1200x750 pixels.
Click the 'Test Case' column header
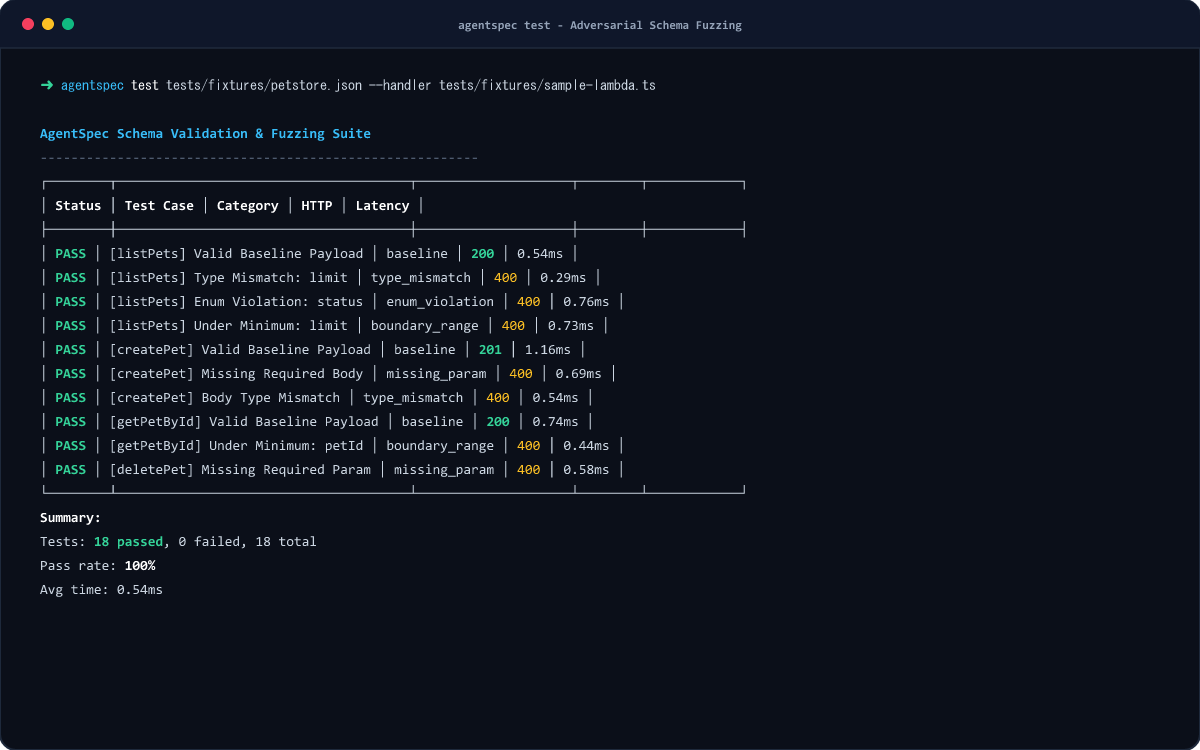pos(159,206)
